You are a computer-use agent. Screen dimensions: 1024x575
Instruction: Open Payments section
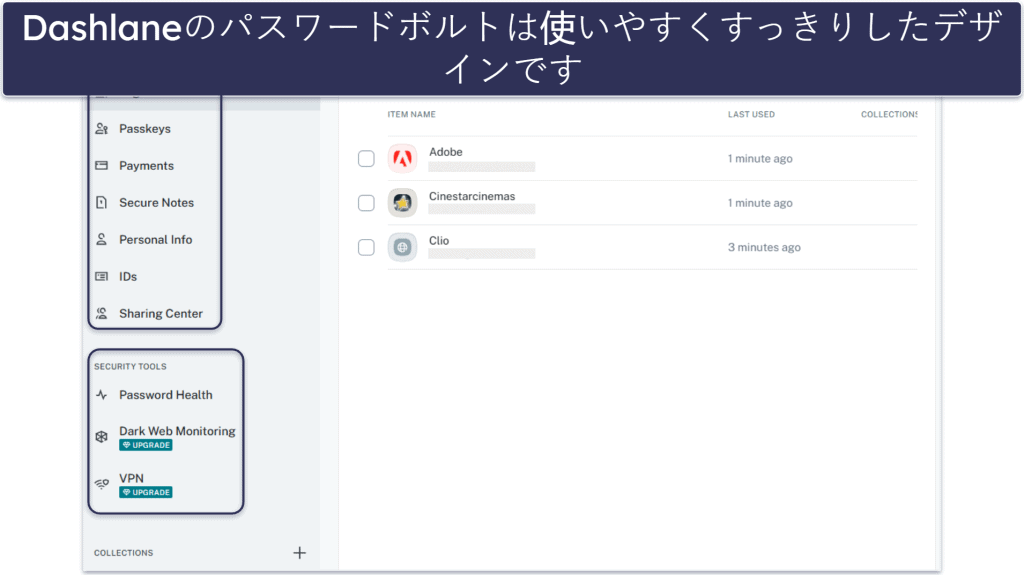146,165
